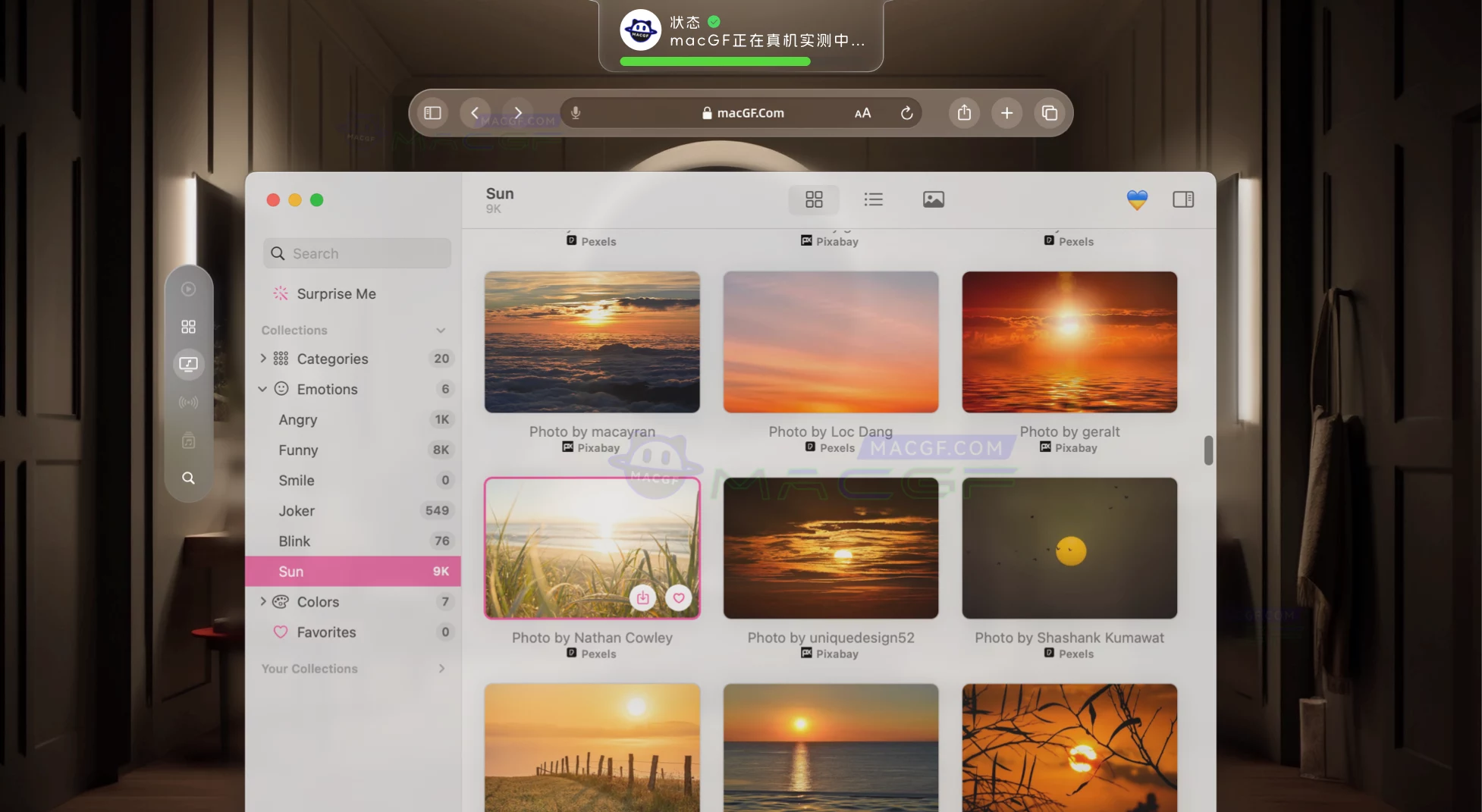Open the Joker emotion category
This screenshot has height=812, width=1482.
[296, 510]
